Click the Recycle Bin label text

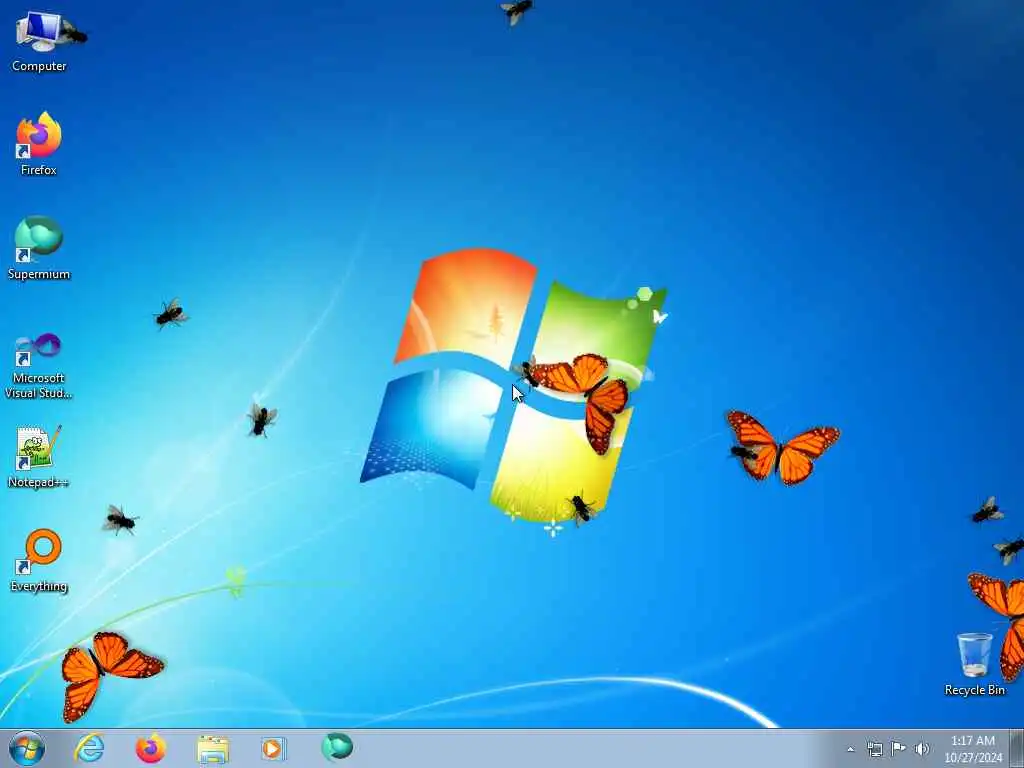(x=974, y=690)
